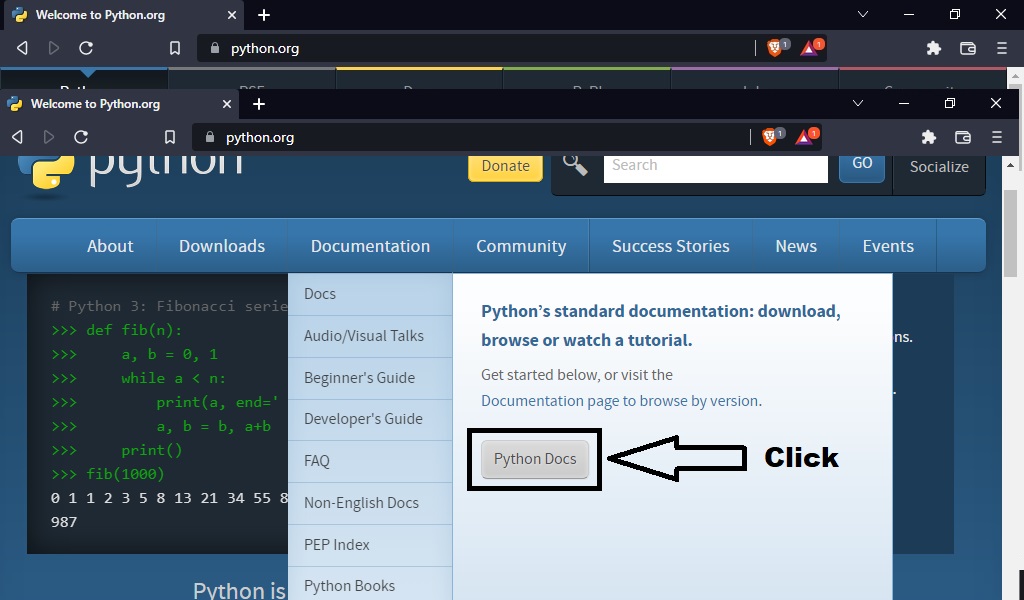This screenshot has width=1024, height=600.
Task: Select Python Books submenu item
Action: [370, 586]
